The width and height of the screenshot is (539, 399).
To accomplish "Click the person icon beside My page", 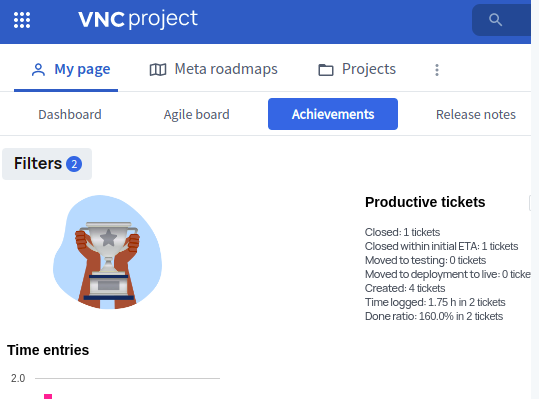I will point(38,70).
